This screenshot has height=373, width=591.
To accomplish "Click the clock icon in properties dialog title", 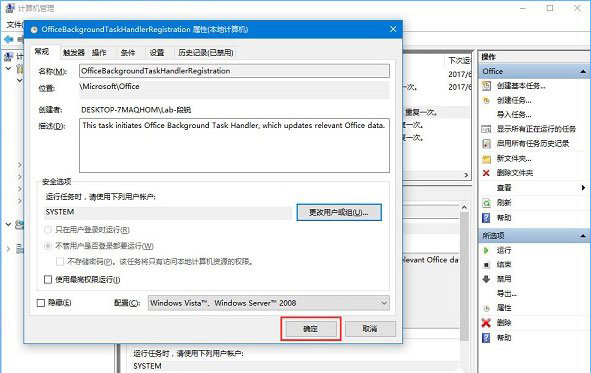I will pyautogui.click(x=34, y=30).
